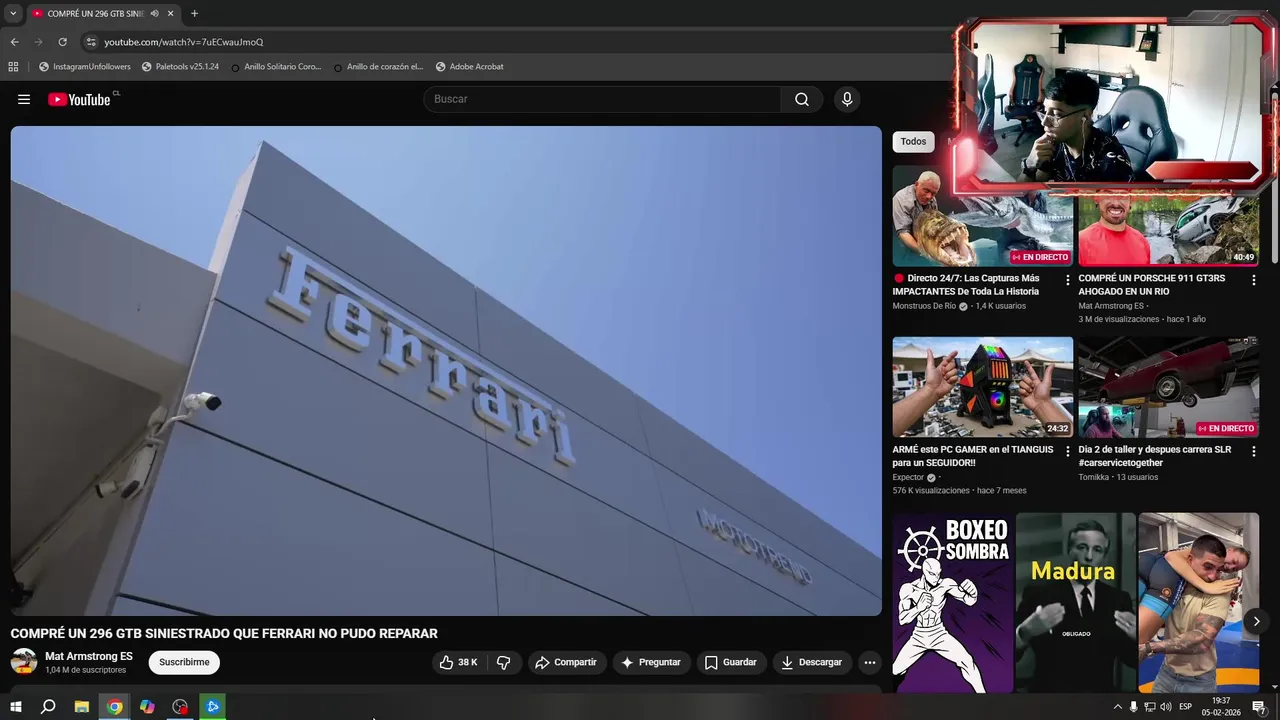This screenshot has width=1280, height=720.
Task: Open the Adobe Acrobat bookmark
Action: pyautogui.click(x=470, y=67)
